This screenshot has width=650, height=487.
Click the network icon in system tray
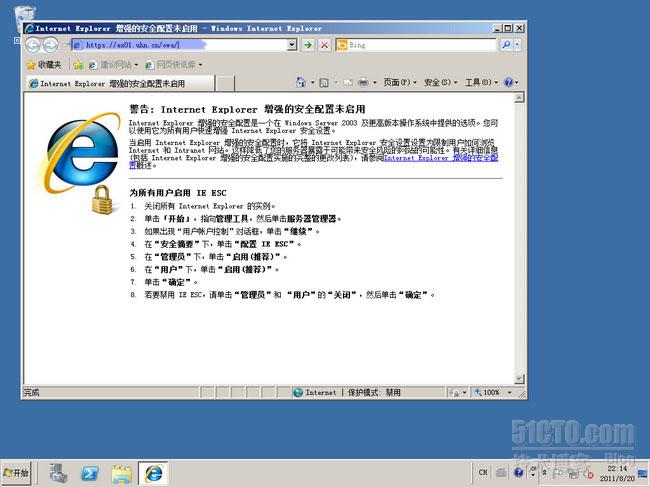573,473
